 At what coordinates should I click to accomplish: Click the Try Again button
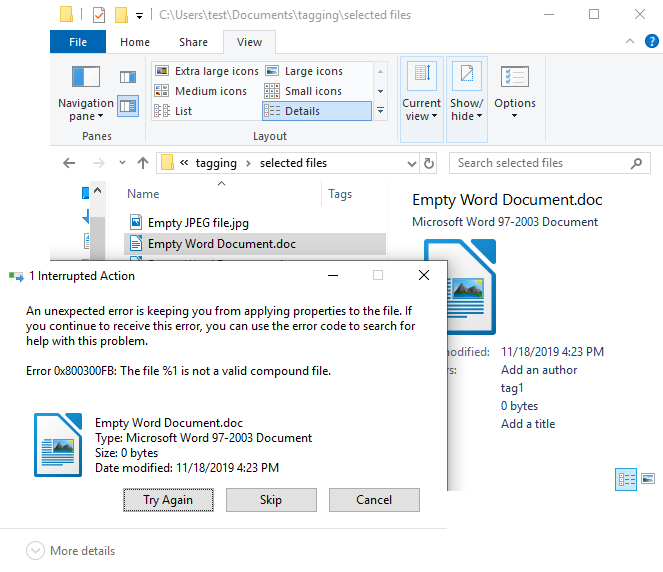coord(168,500)
